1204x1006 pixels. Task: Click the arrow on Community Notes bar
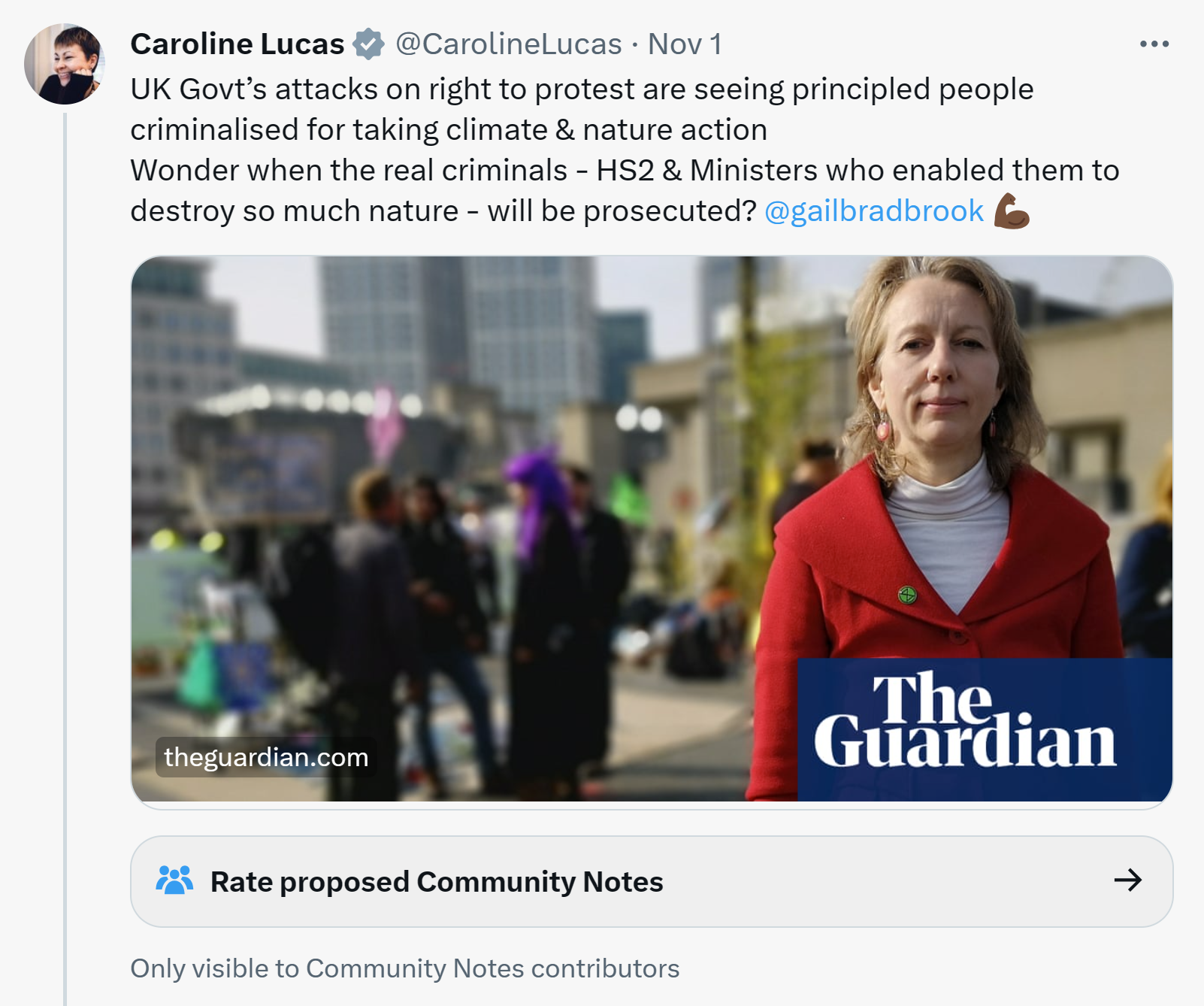1128,880
